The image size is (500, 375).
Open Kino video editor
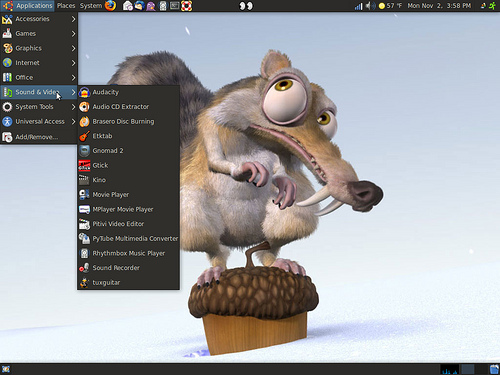129,180
